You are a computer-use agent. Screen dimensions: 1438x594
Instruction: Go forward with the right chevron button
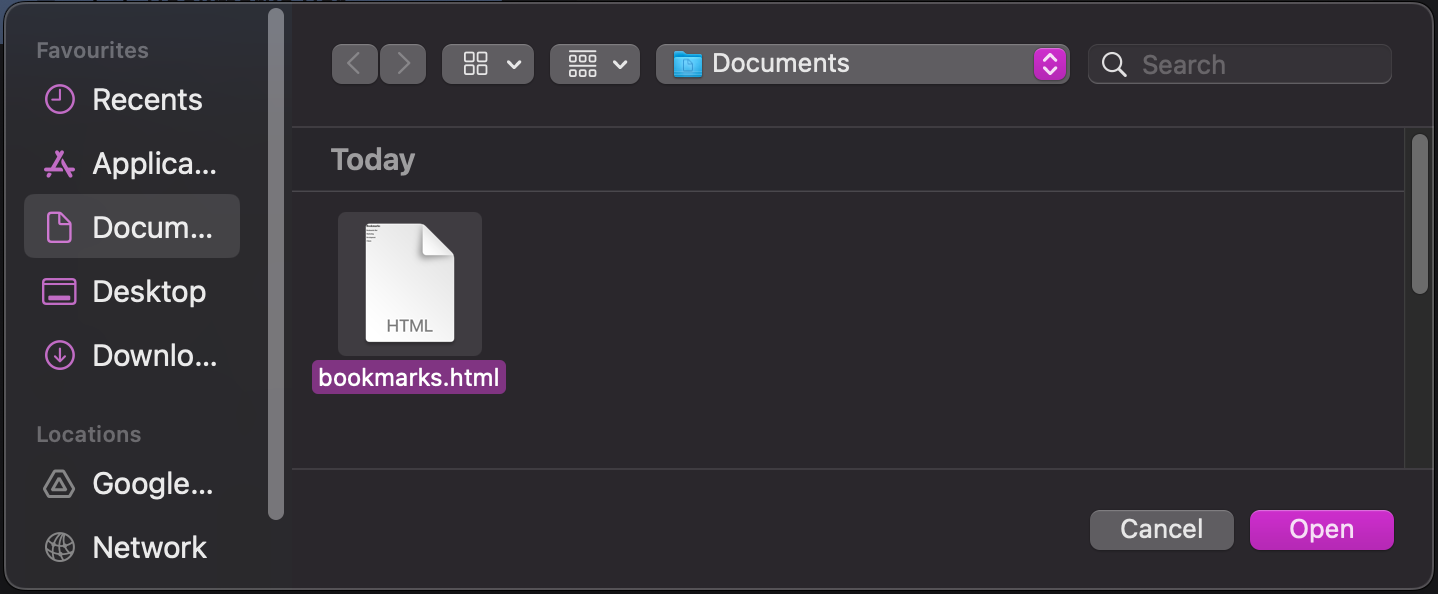click(x=403, y=64)
